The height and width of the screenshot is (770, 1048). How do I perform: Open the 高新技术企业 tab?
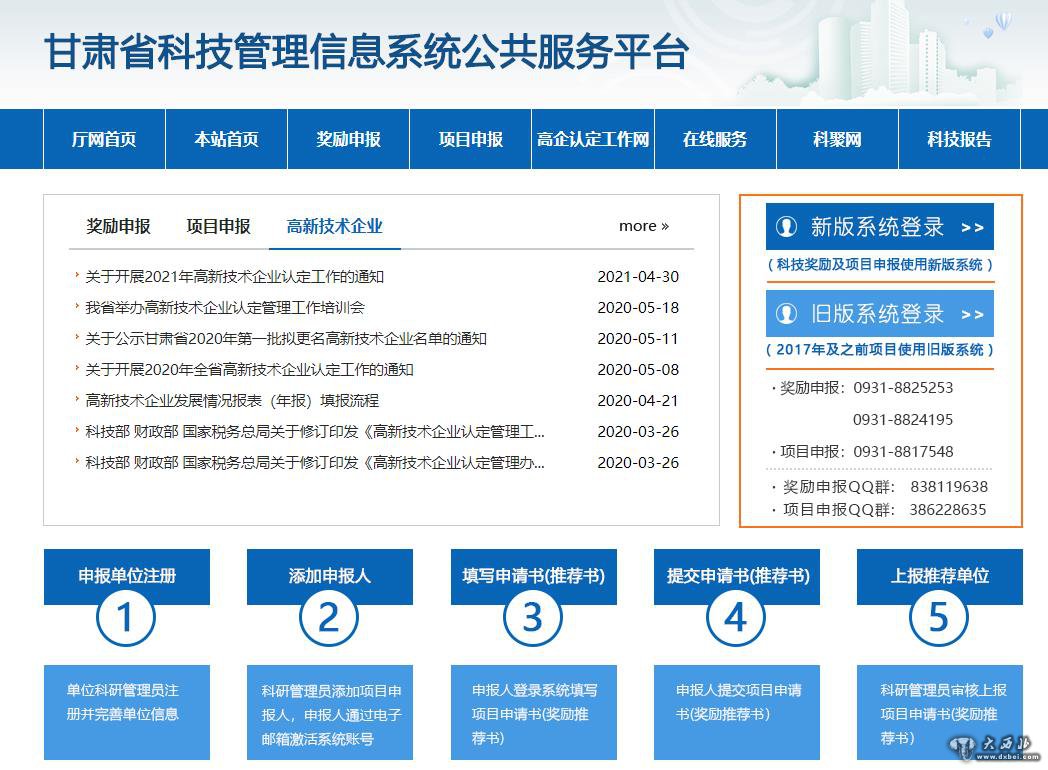334,226
